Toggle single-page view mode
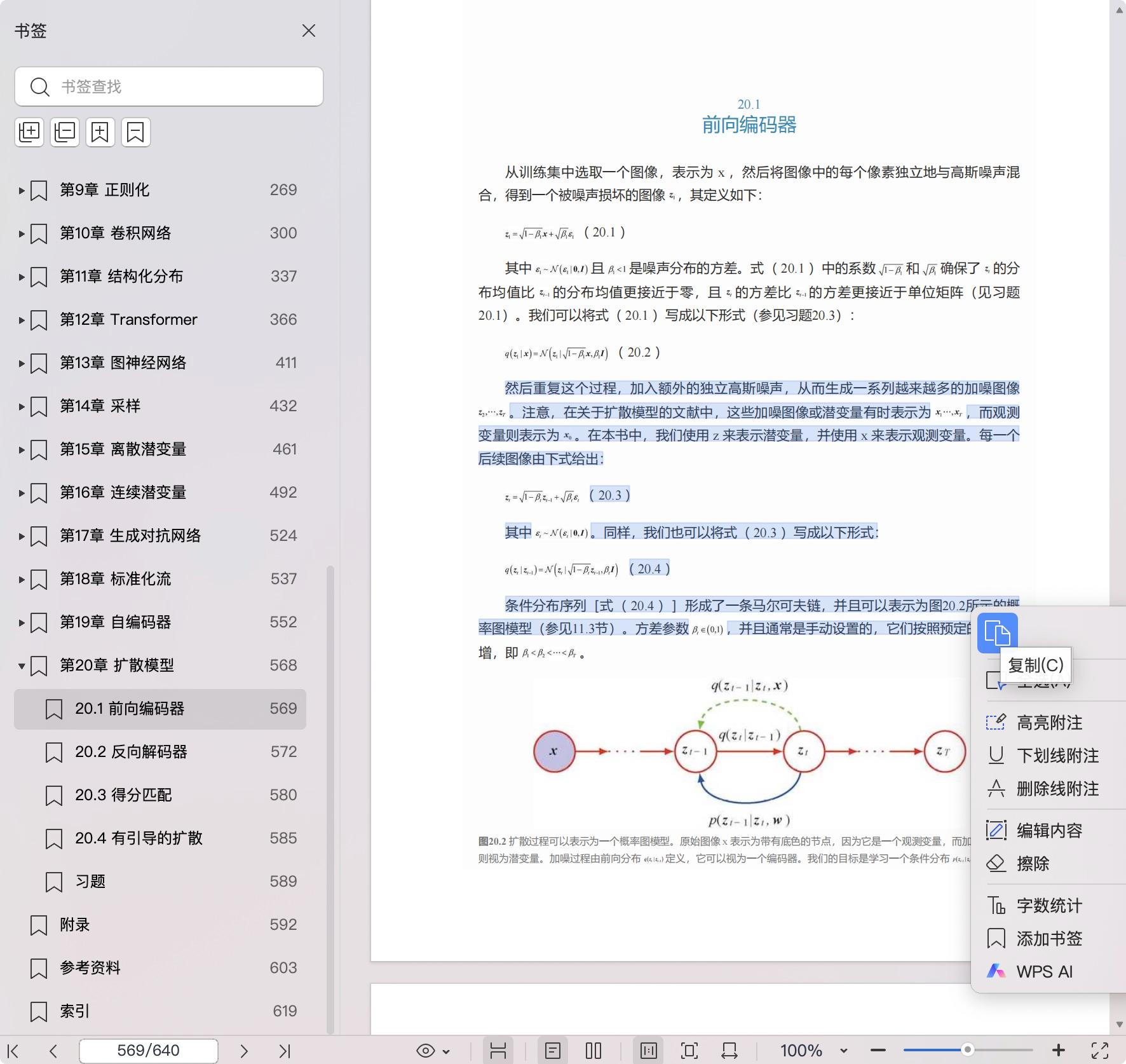The height and width of the screenshot is (1064, 1126). [x=552, y=1051]
